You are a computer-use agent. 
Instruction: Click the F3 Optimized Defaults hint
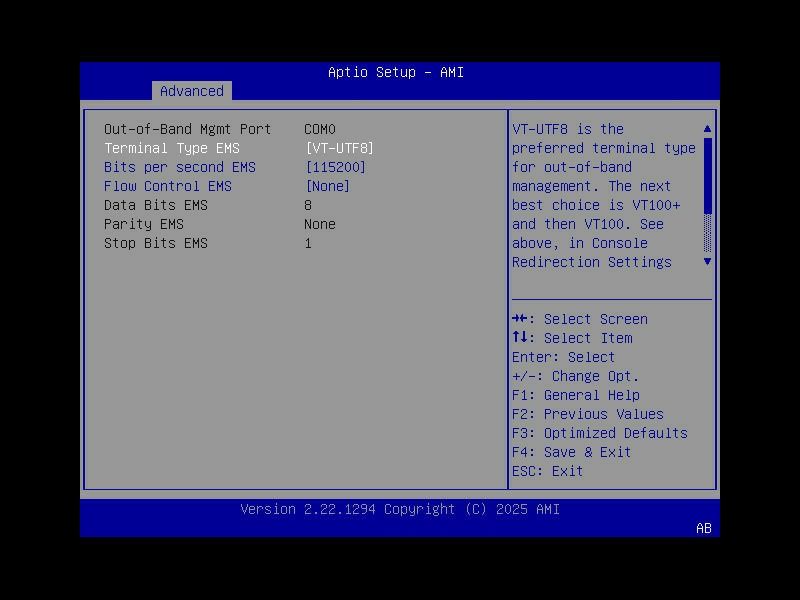[600, 433]
